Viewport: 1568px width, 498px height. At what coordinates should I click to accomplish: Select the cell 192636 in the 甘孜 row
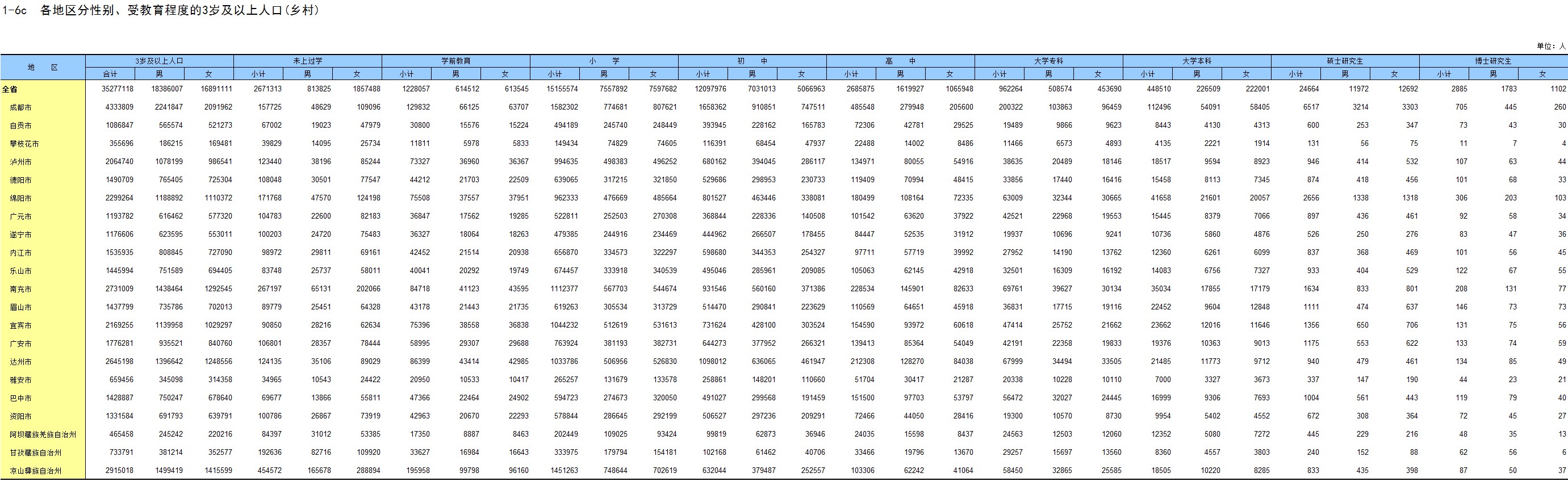pos(270,453)
